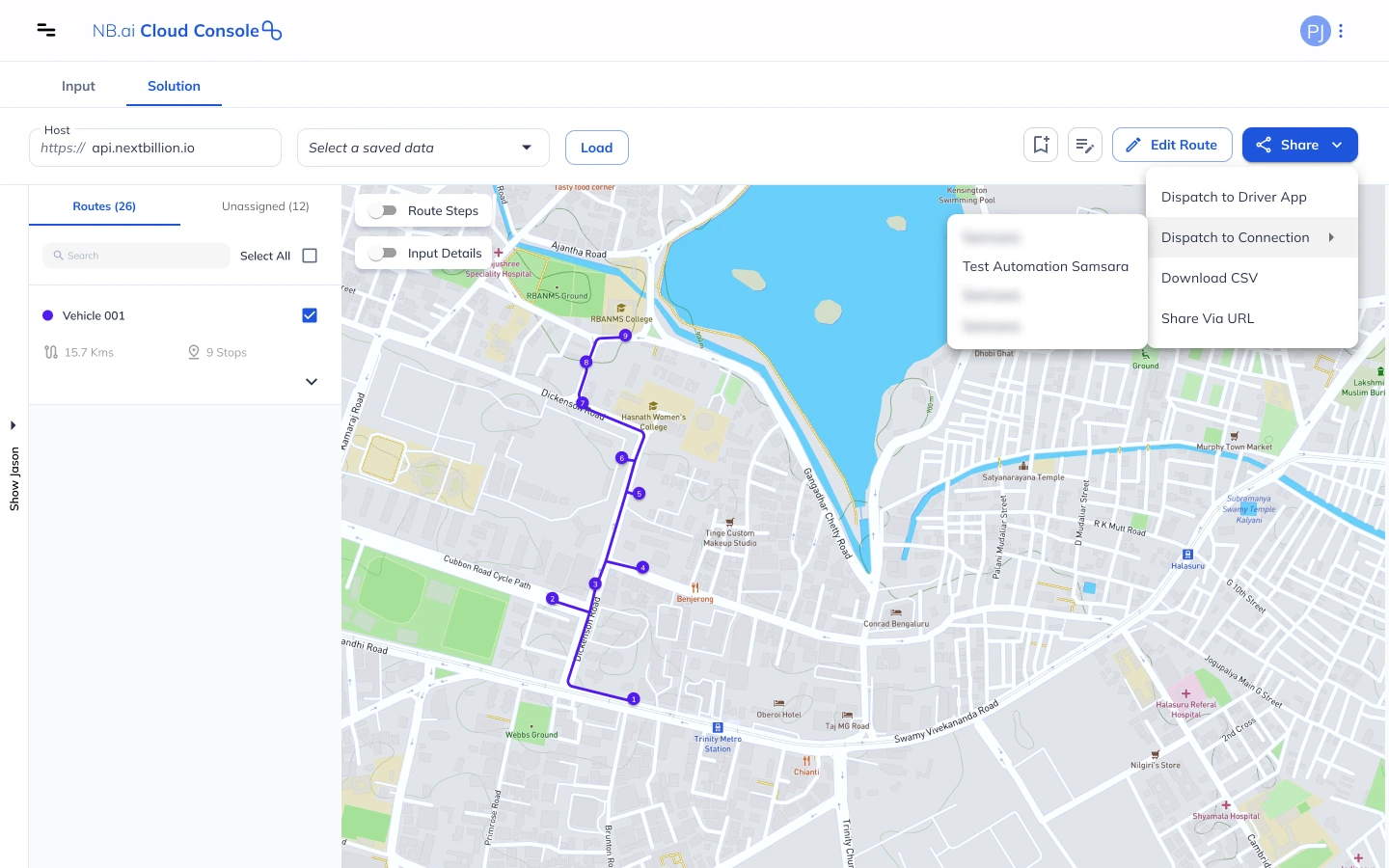Image resolution: width=1389 pixels, height=868 pixels.
Task: Open the three-dot options menu
Action: [x=1341, y=31]
